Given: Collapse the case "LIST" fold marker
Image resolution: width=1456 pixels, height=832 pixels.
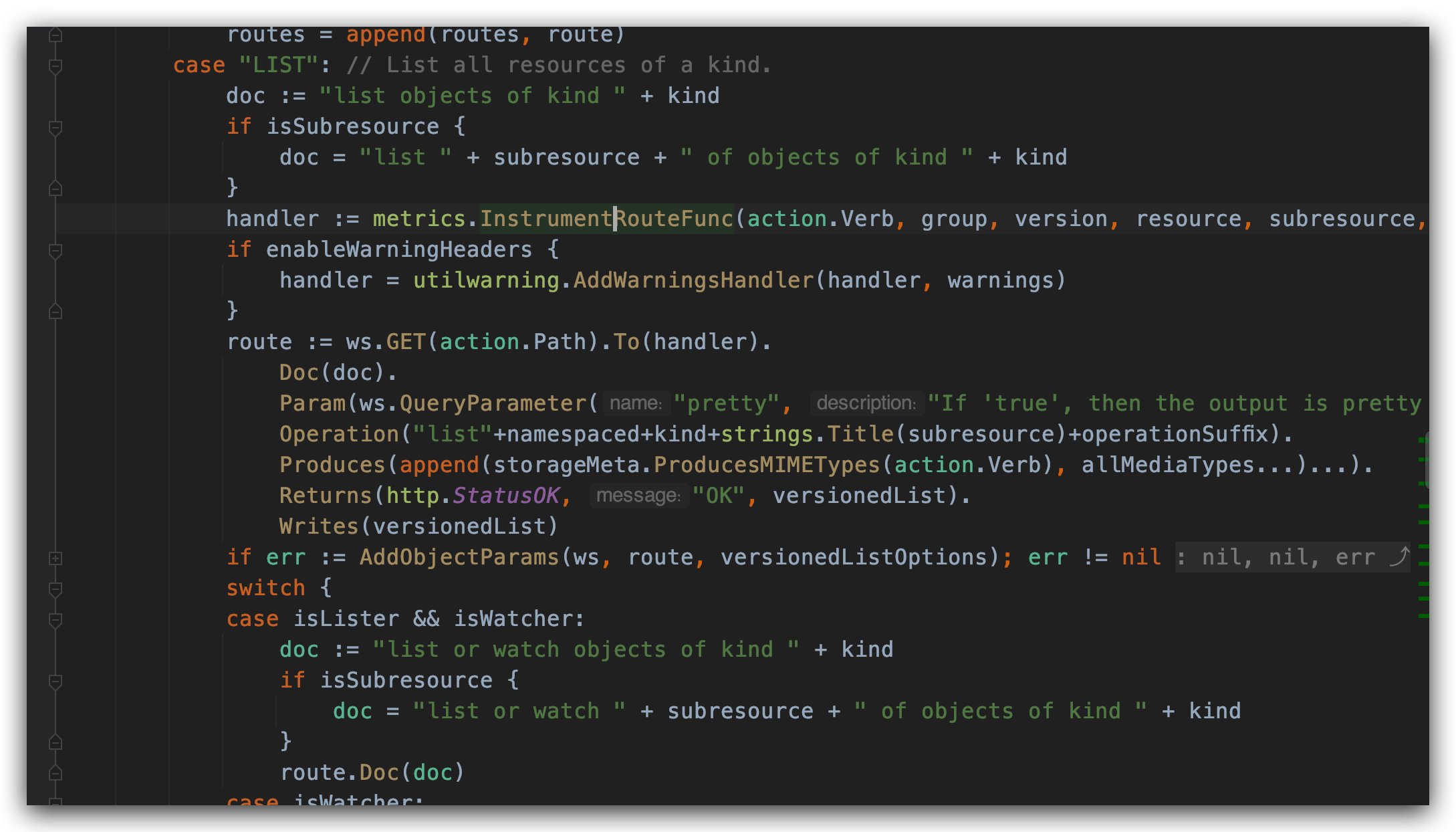Looking at the screenshot, I should pyautogui.click(x=55, y=66).
